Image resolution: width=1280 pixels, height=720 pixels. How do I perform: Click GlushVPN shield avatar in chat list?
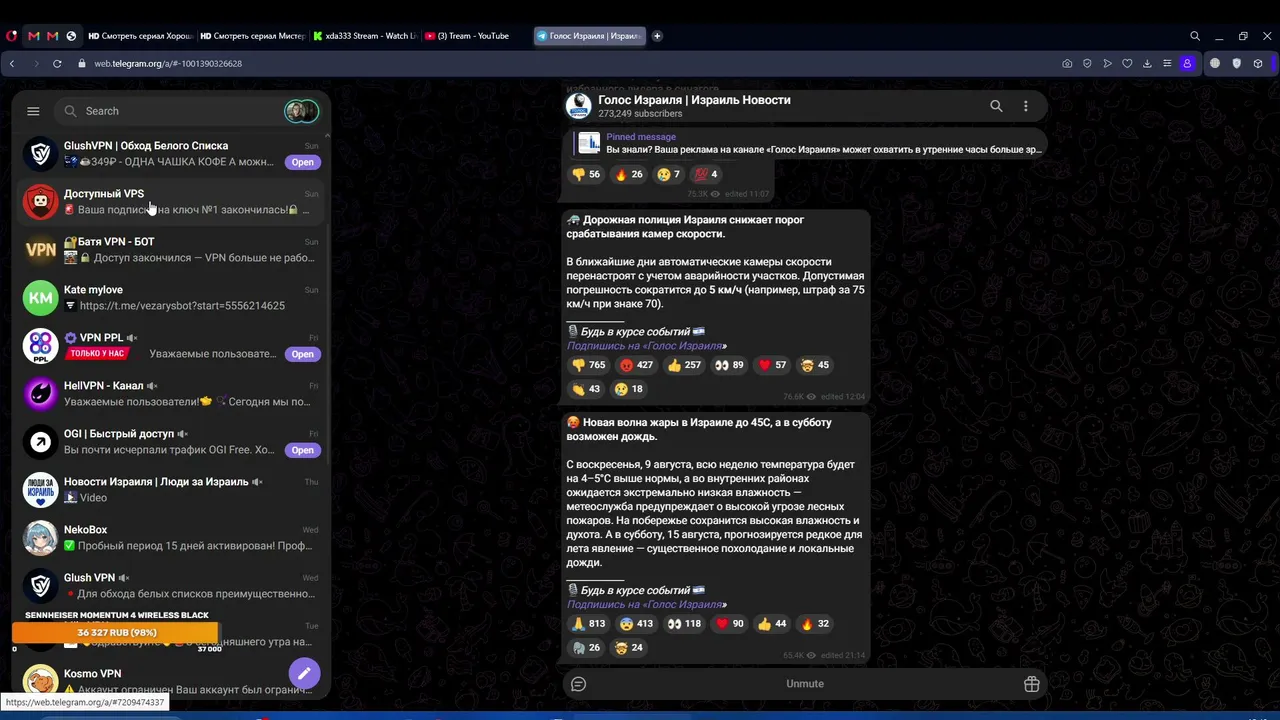tap(41, 154)
